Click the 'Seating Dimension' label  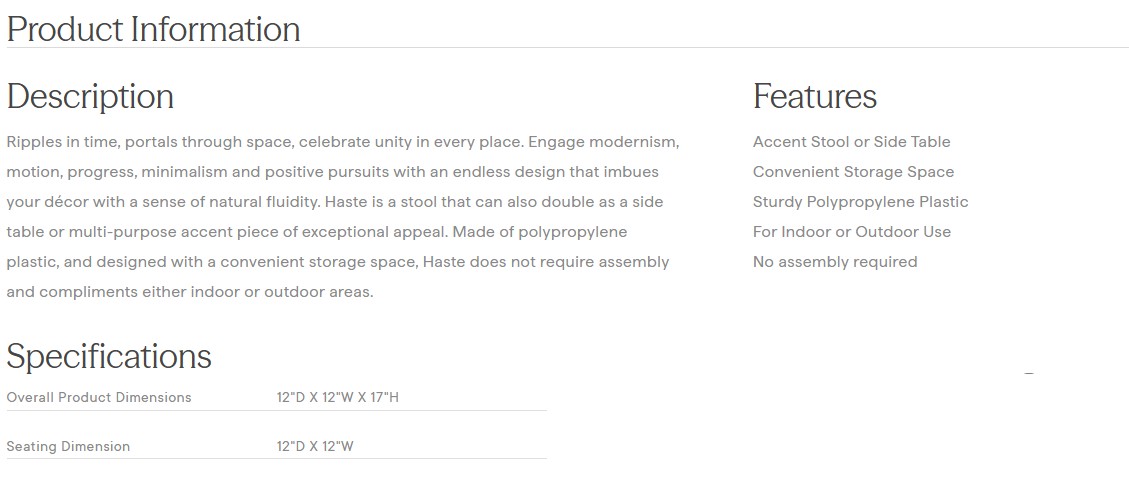tap(68, 446)
